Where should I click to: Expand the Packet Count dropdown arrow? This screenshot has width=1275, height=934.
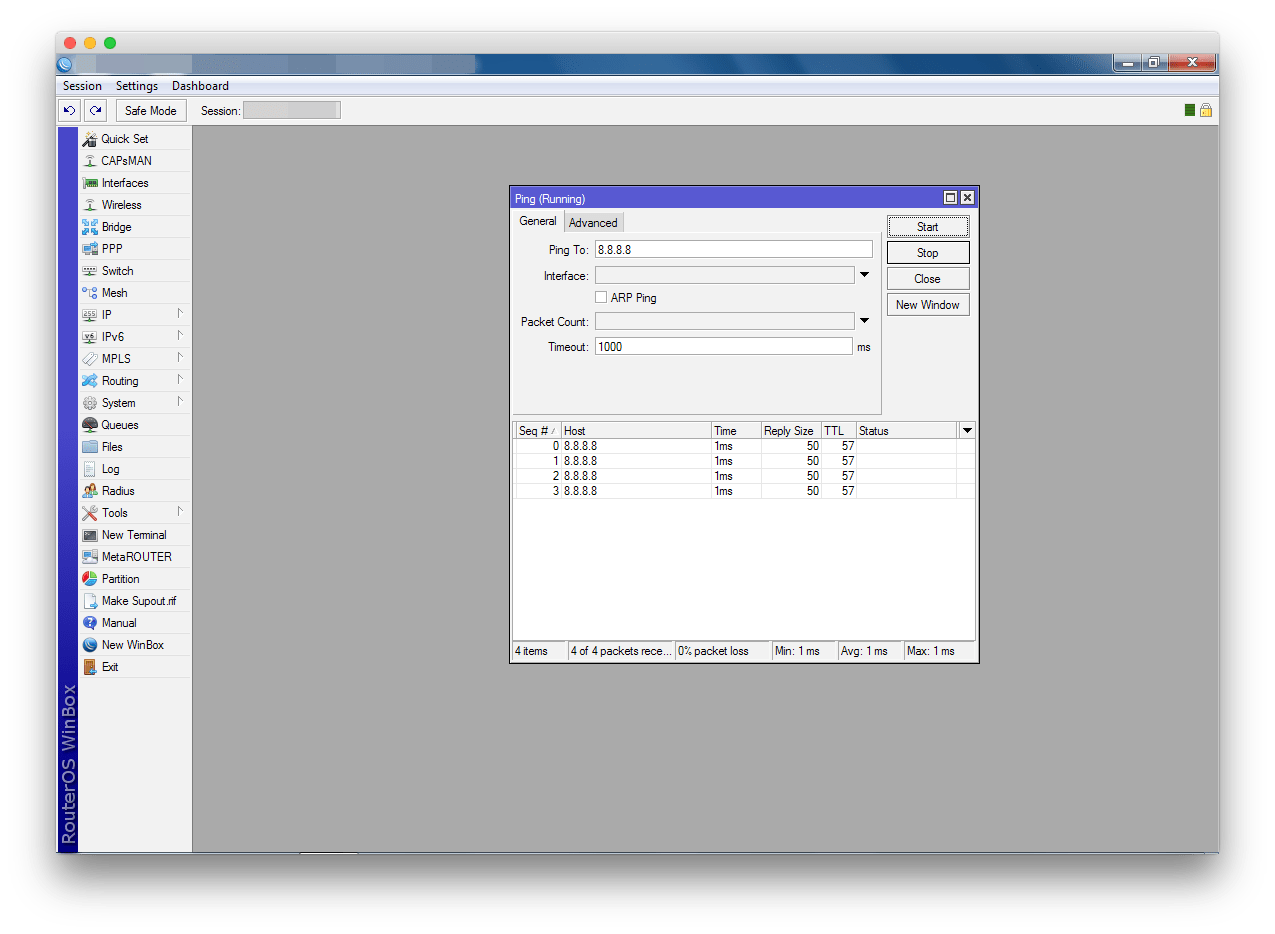[x=864, y=321]
